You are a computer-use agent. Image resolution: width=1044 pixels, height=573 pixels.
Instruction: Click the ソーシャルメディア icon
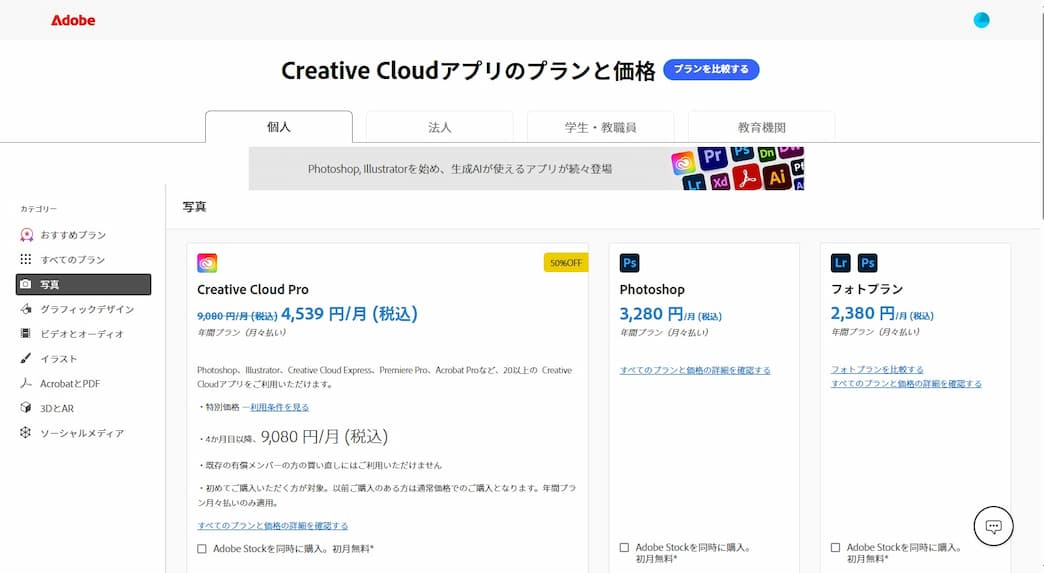coord(26,433)
